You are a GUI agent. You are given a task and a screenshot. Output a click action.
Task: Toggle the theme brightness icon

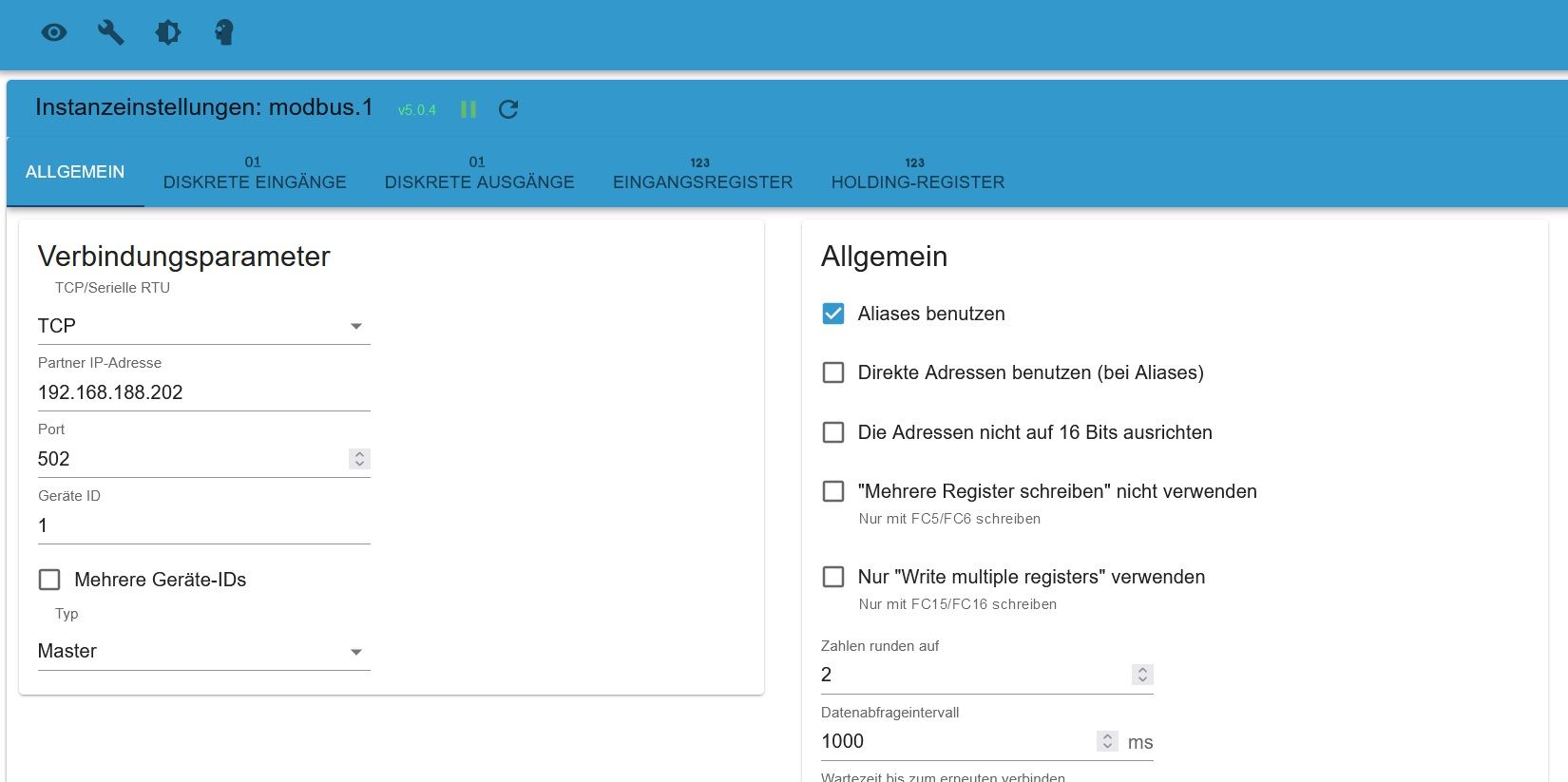click(x=168, y=33)
